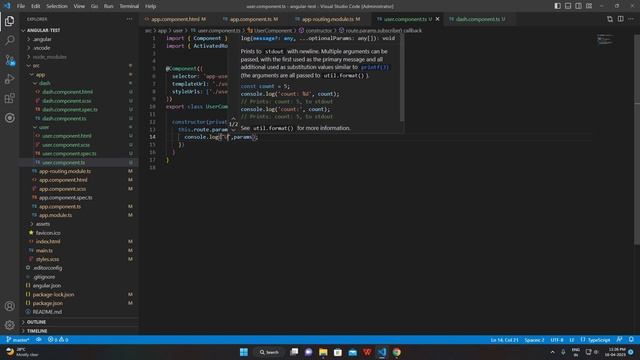The width and height of the screenshot is (640, 360).
Task: Open angular.json file
Action: pyautogui.click(x=47, y=285)
